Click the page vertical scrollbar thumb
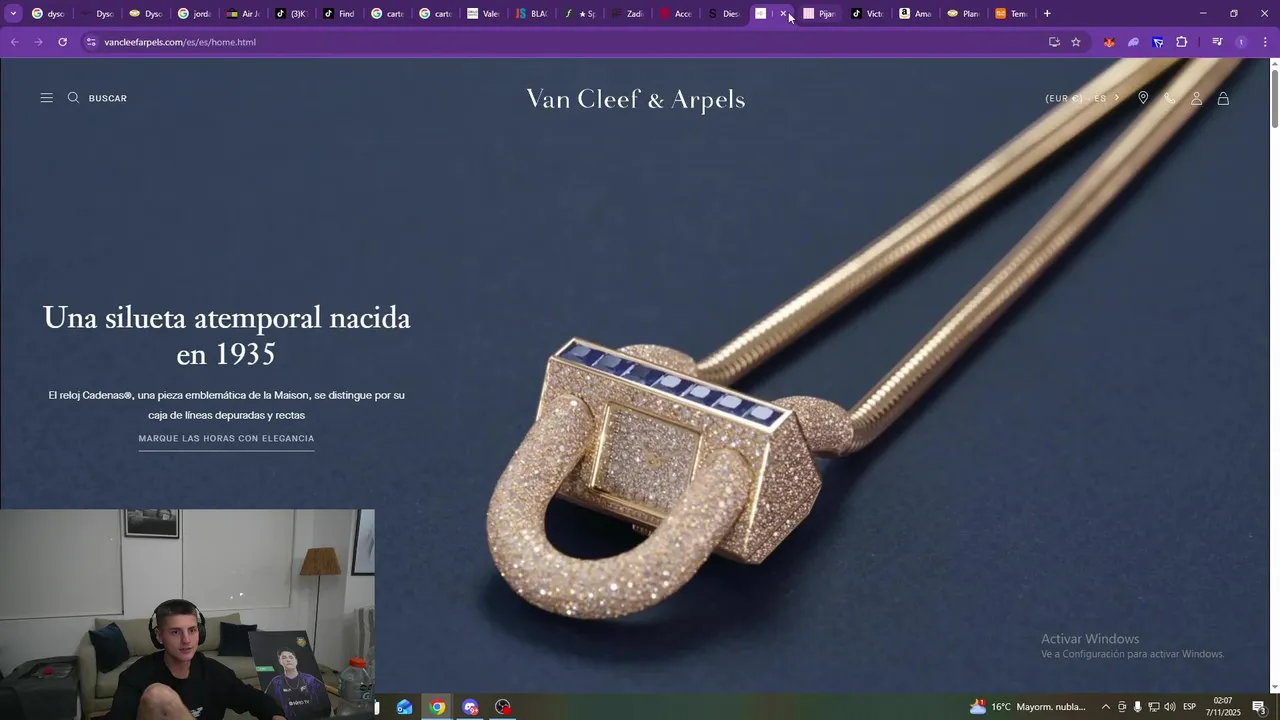The height and width of the screenshot is (720, 1280). [1274, 98]
